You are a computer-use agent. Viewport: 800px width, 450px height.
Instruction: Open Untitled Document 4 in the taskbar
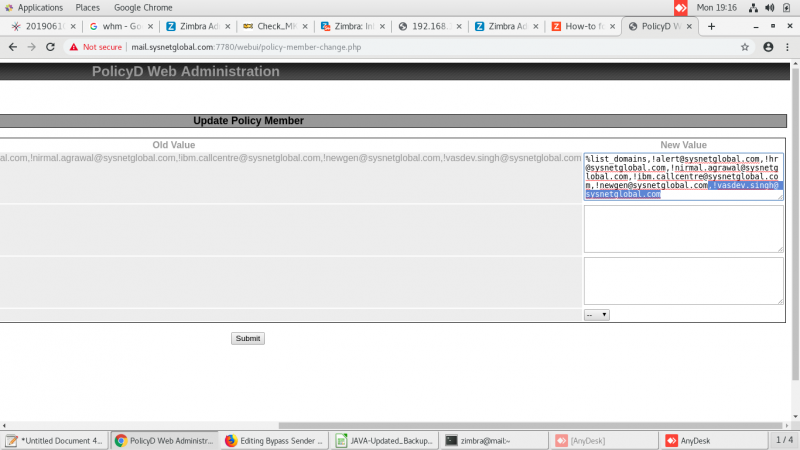point(54,441)
